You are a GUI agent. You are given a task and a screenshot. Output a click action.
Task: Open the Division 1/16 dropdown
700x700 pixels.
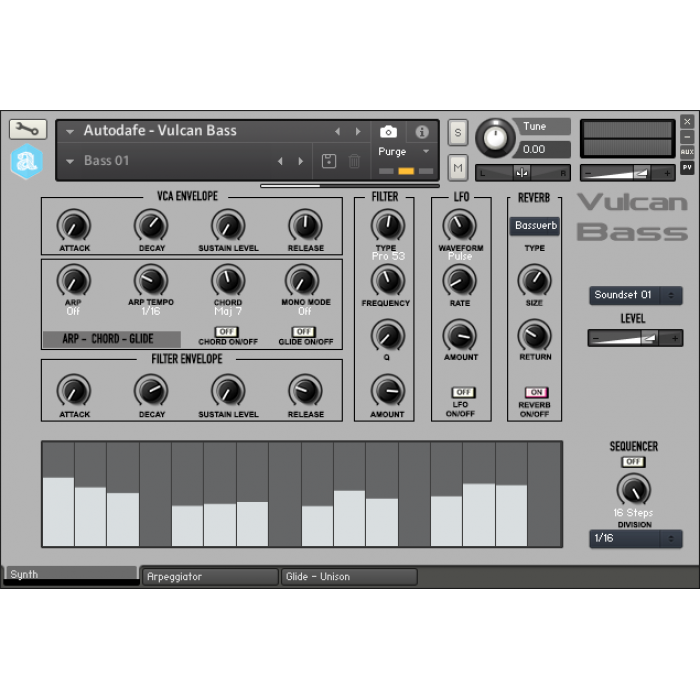click(x=636, y=538)
